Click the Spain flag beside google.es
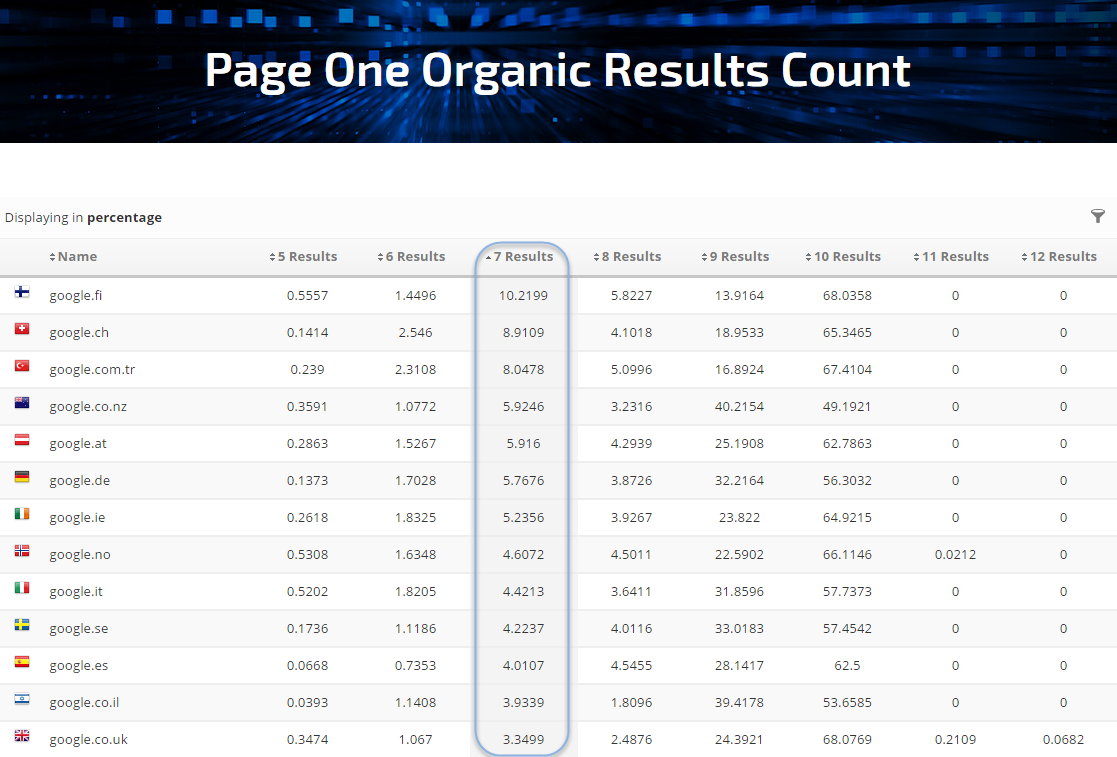The image size is (1117, 757). (22, 662)
